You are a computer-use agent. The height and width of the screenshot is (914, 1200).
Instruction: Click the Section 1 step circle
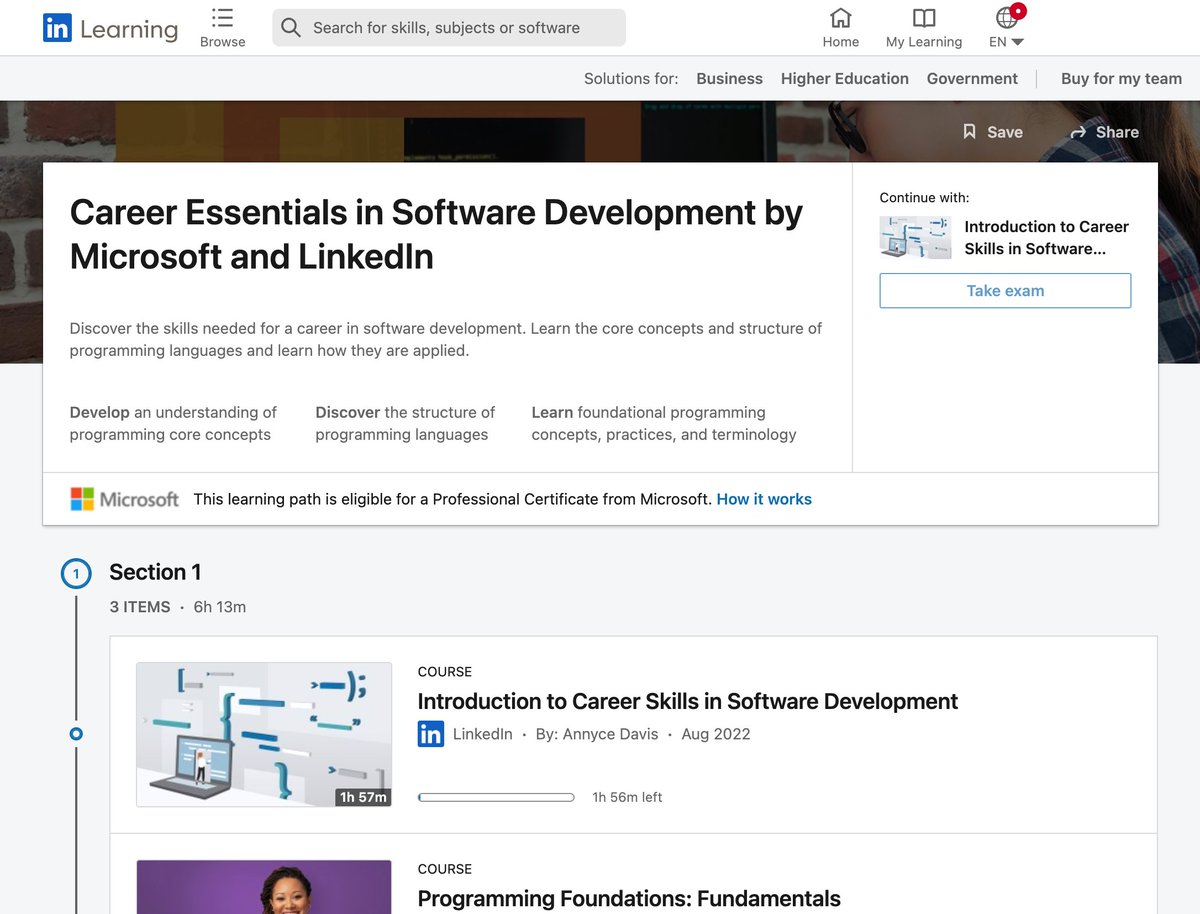click(x=76, y=574)
